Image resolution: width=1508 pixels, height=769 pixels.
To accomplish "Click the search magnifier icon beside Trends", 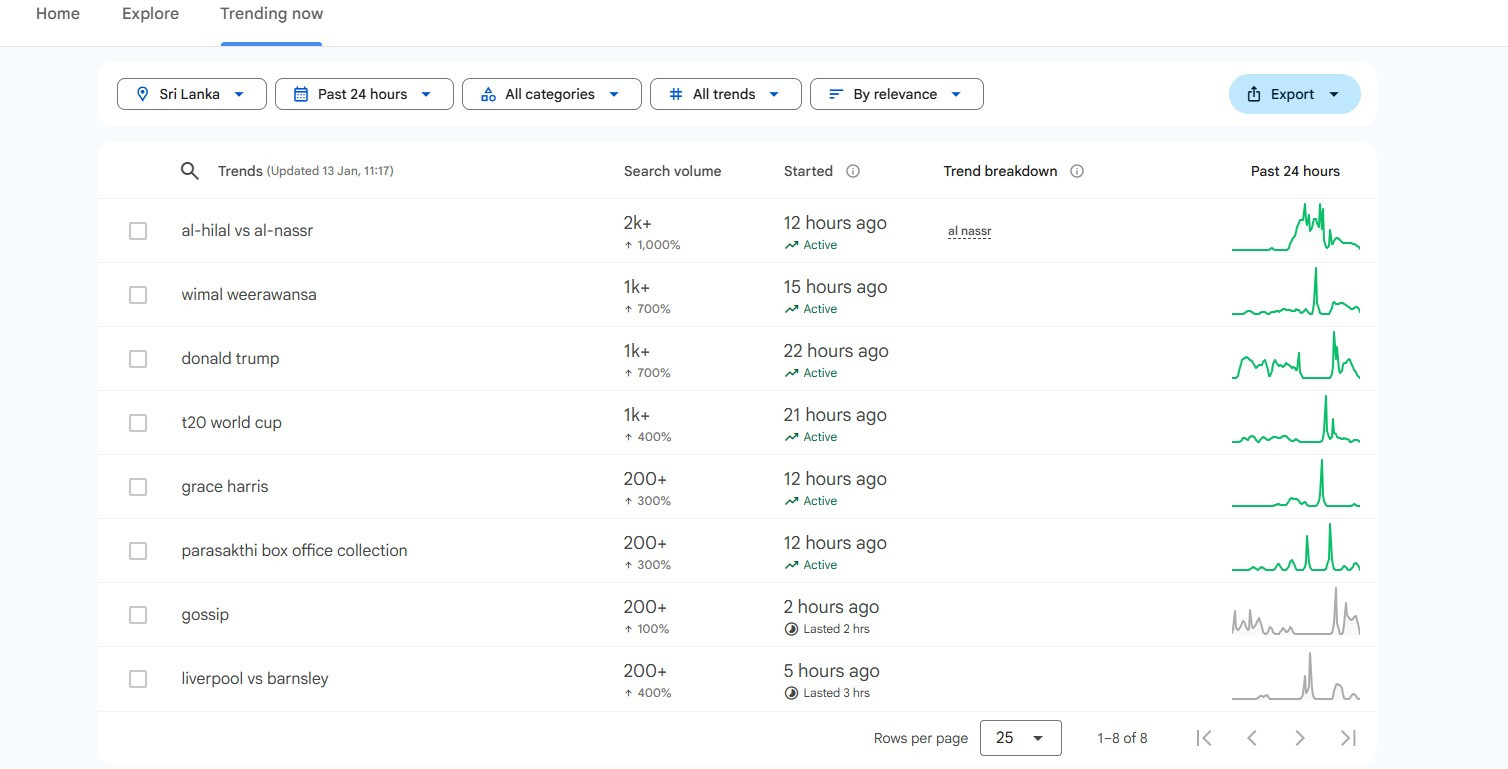I will click(x=189, y=171).
